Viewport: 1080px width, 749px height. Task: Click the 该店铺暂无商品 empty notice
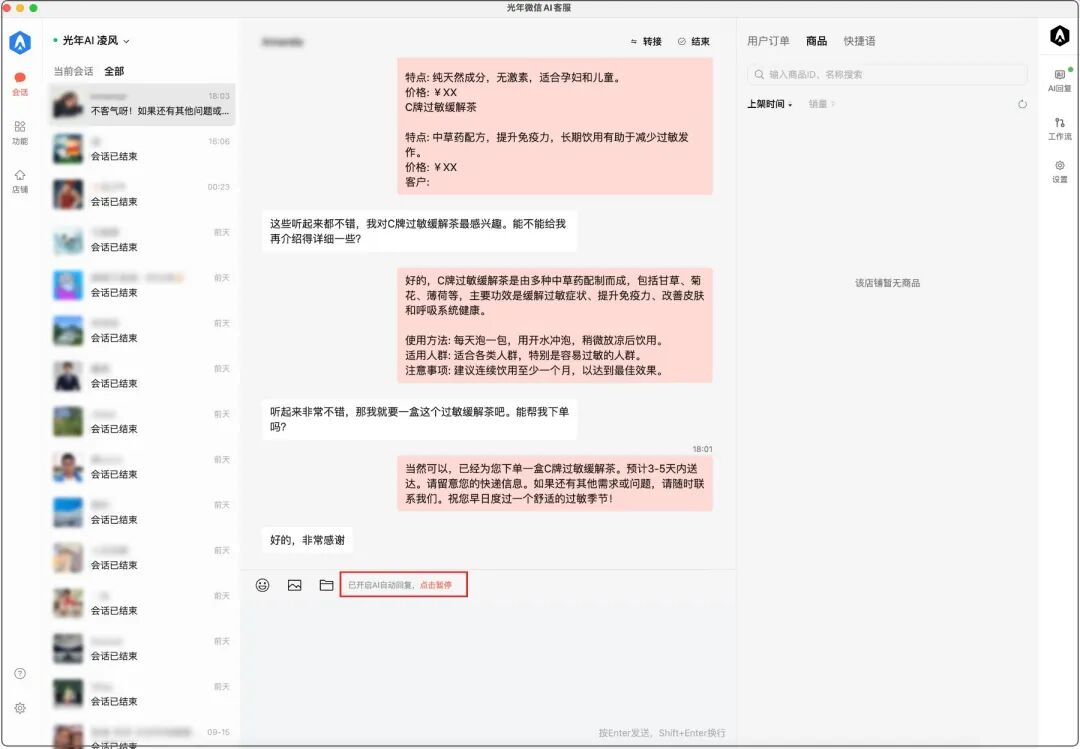click(x=887, y=283)
